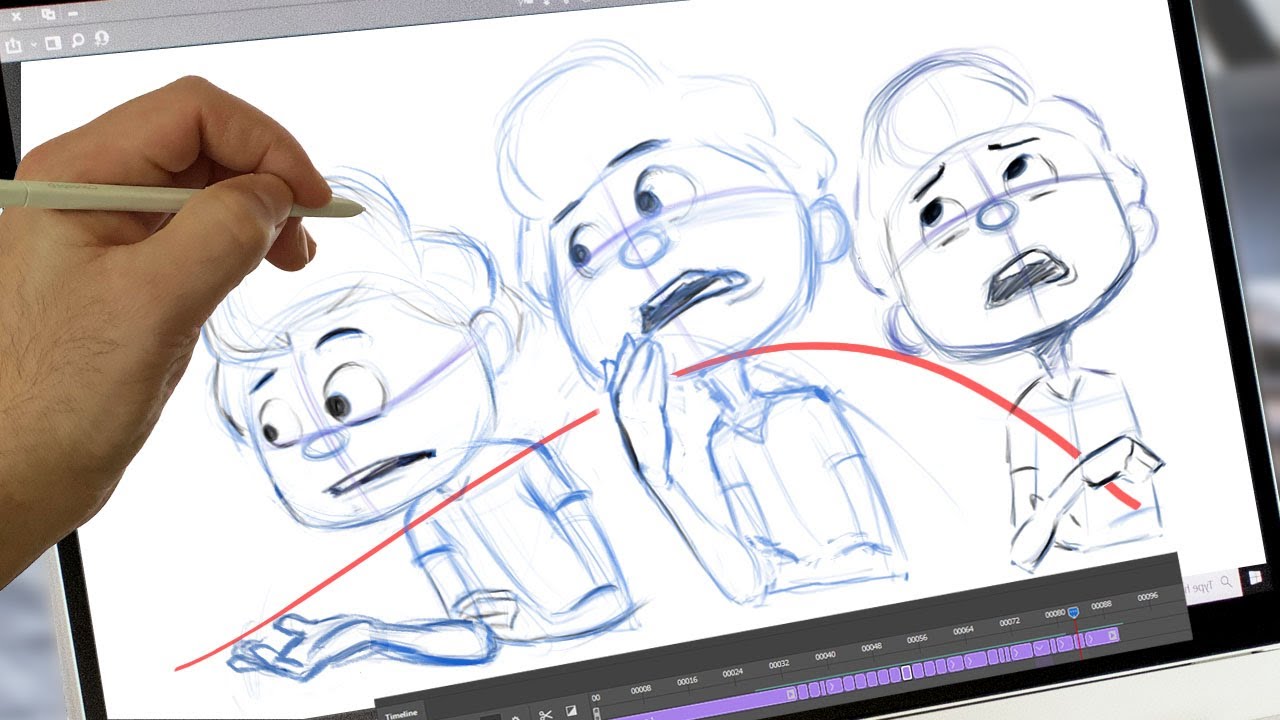Click the face icon right of the magnifier
The width and height of the screenshot is (1280, 720).
click(101, 39)
